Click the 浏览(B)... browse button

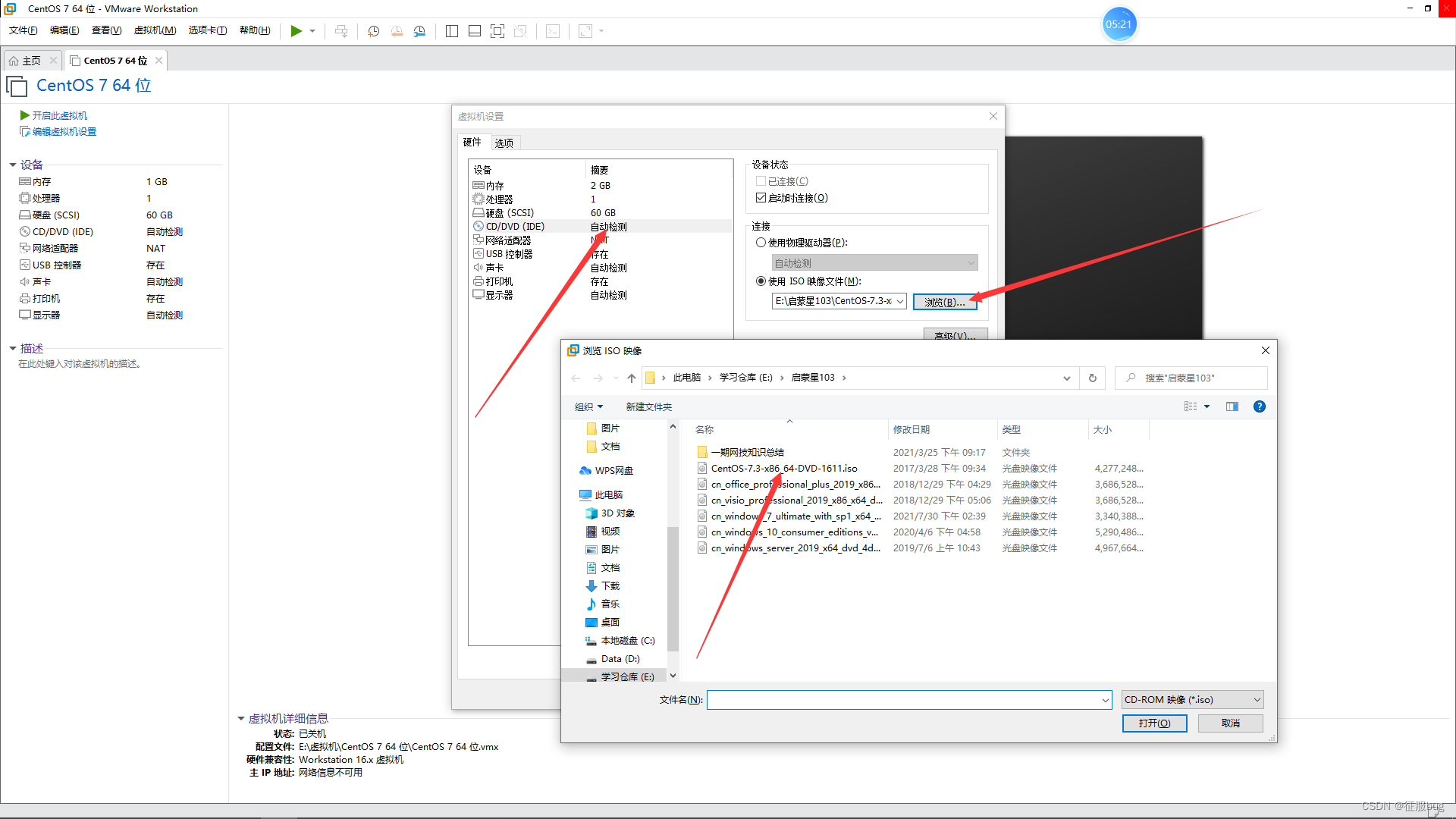944,302
